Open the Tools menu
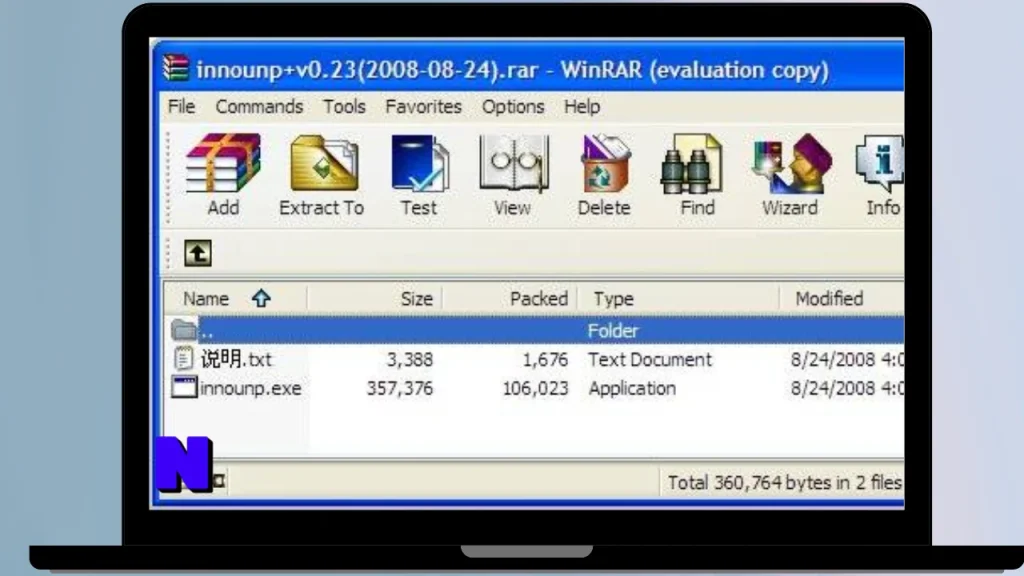 (x=344, y=106)
